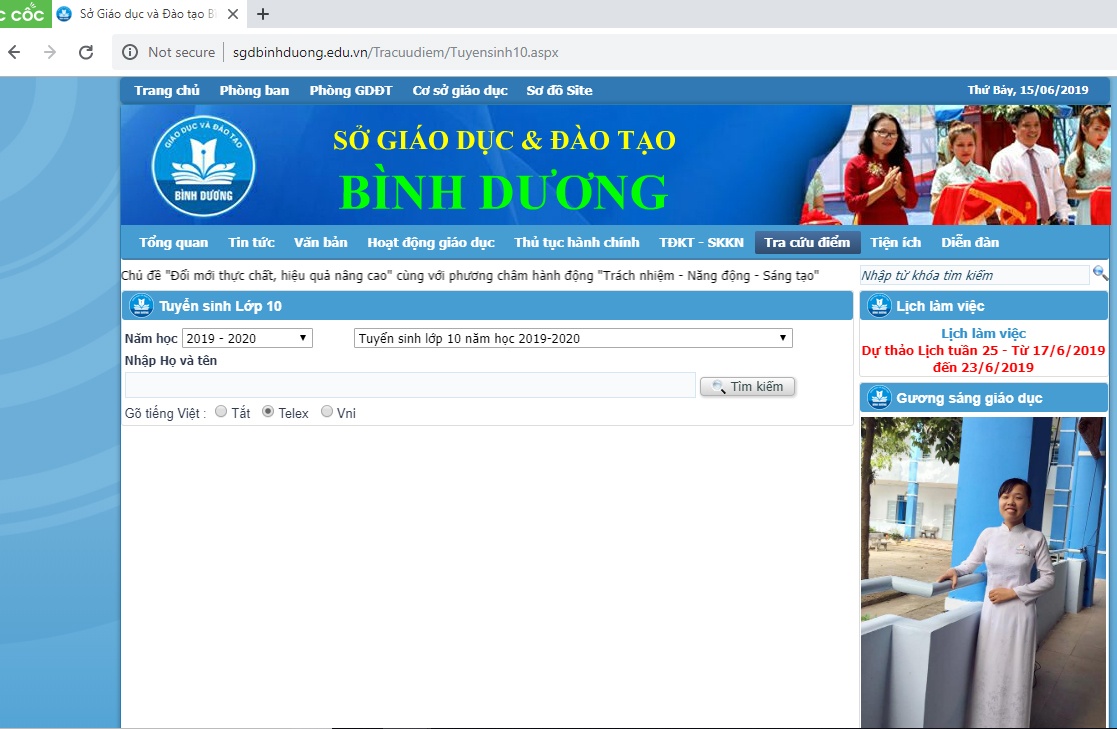1117x729 pixels.
Task: Open the Lịch làm việc link
Action: click(983, 333)
